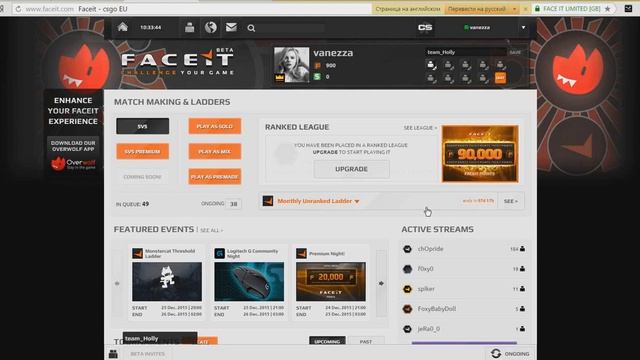640x360 pixels.
Task: Open the jeRa0_0 stream link
Action: click(429, 329)
